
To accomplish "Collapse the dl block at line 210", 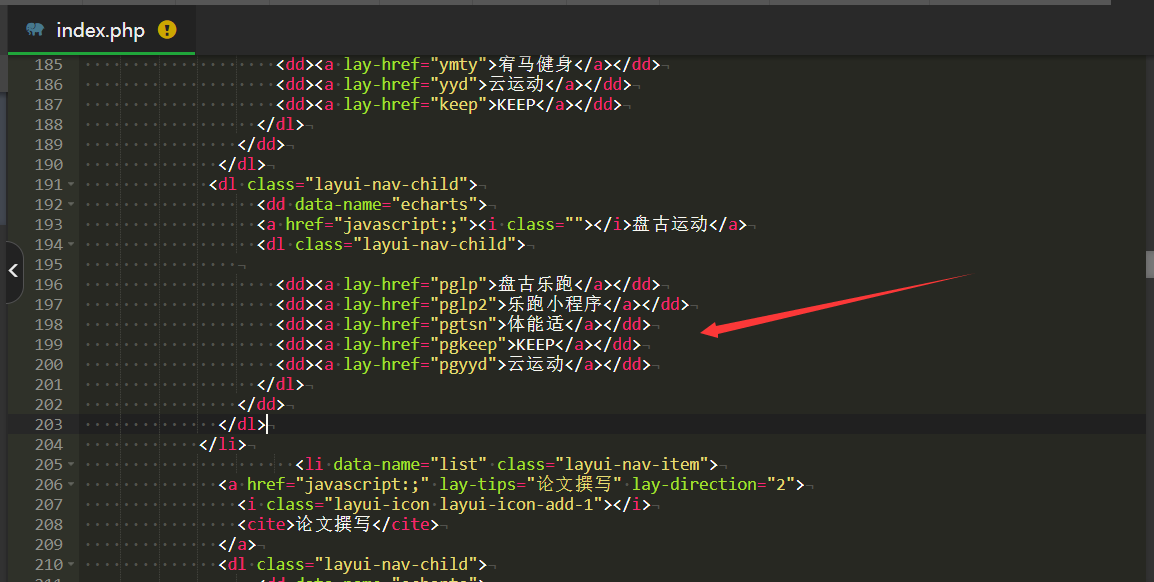I will tap(70, 564).
